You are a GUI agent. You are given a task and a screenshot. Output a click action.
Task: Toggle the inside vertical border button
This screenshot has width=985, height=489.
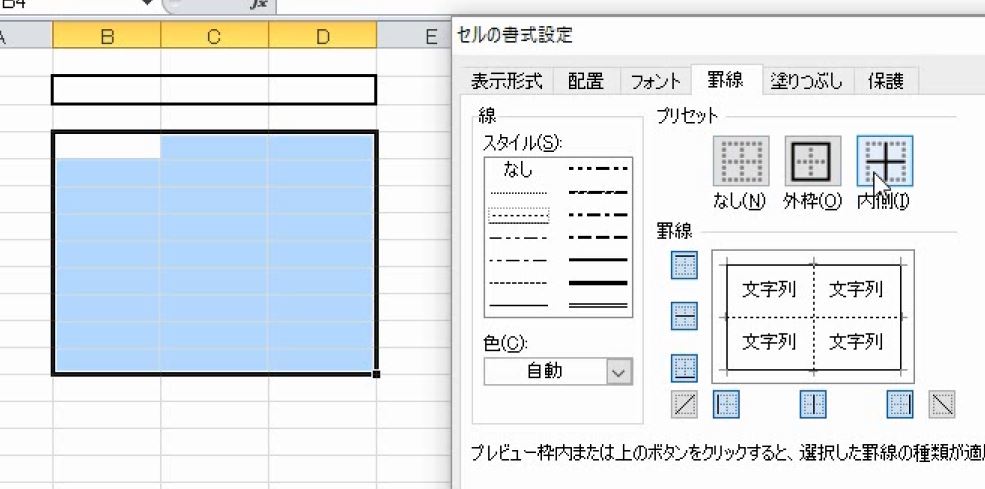(x=813, y=404)
